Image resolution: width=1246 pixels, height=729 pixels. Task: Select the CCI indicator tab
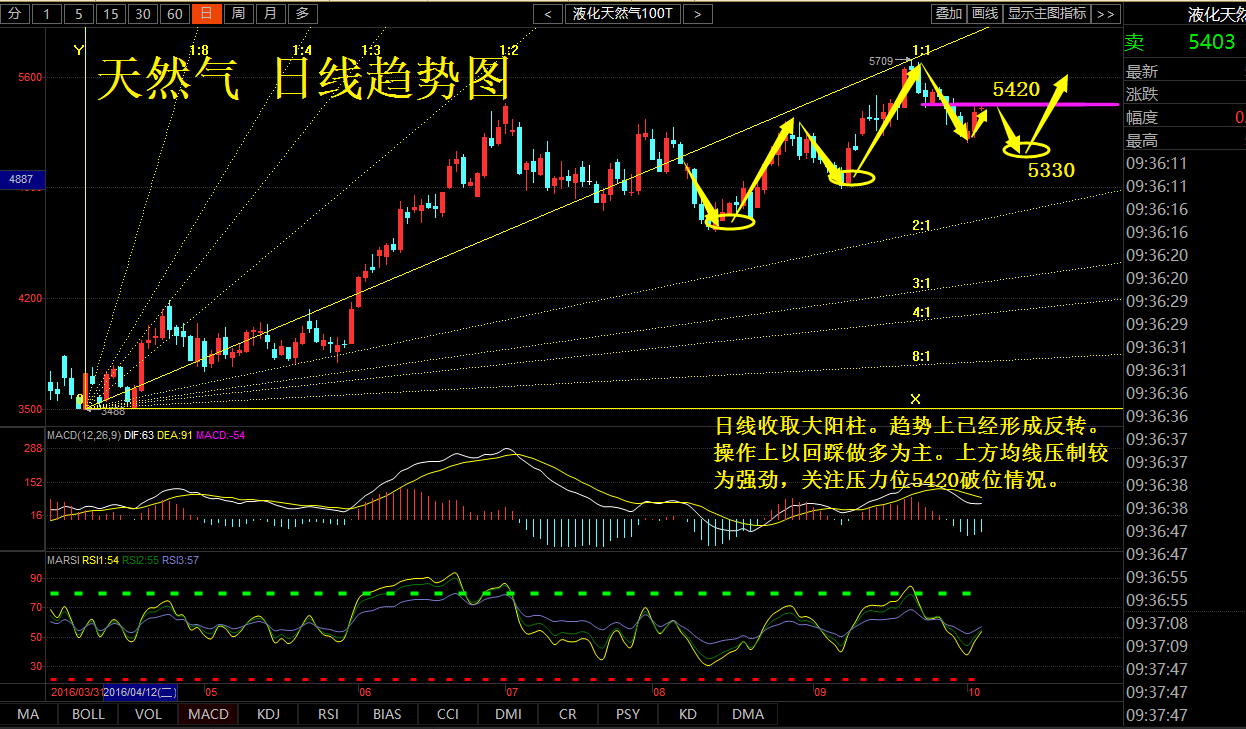pyautogui.click(x=447, y=714)
